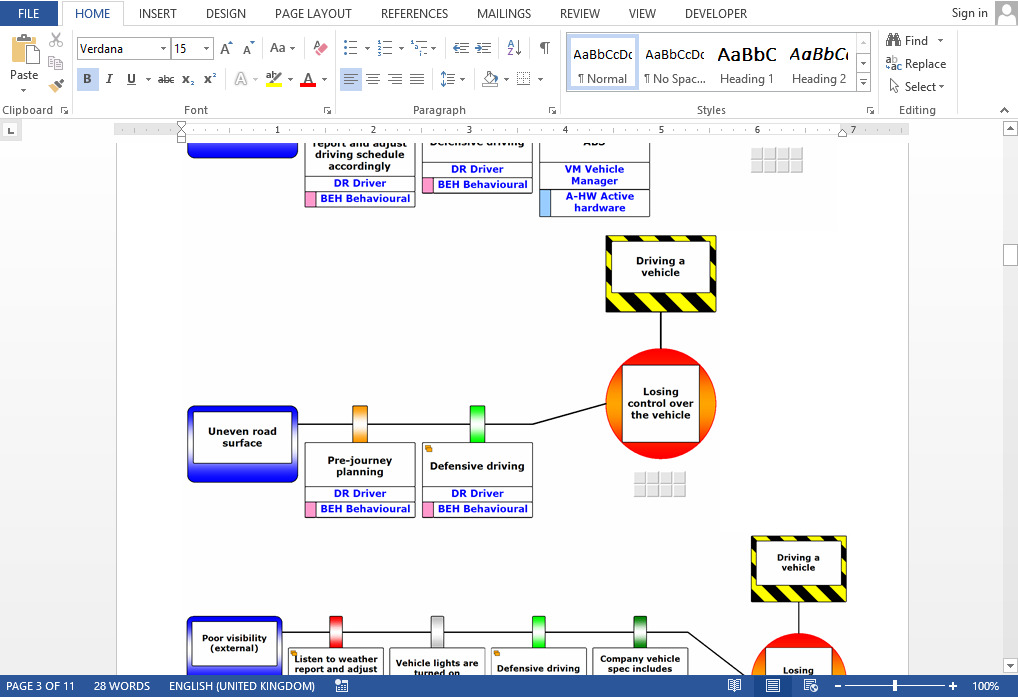The image size is (1018, 697).
Task: Click the Clear All Formatting icon
Action: tap(320, 48)
